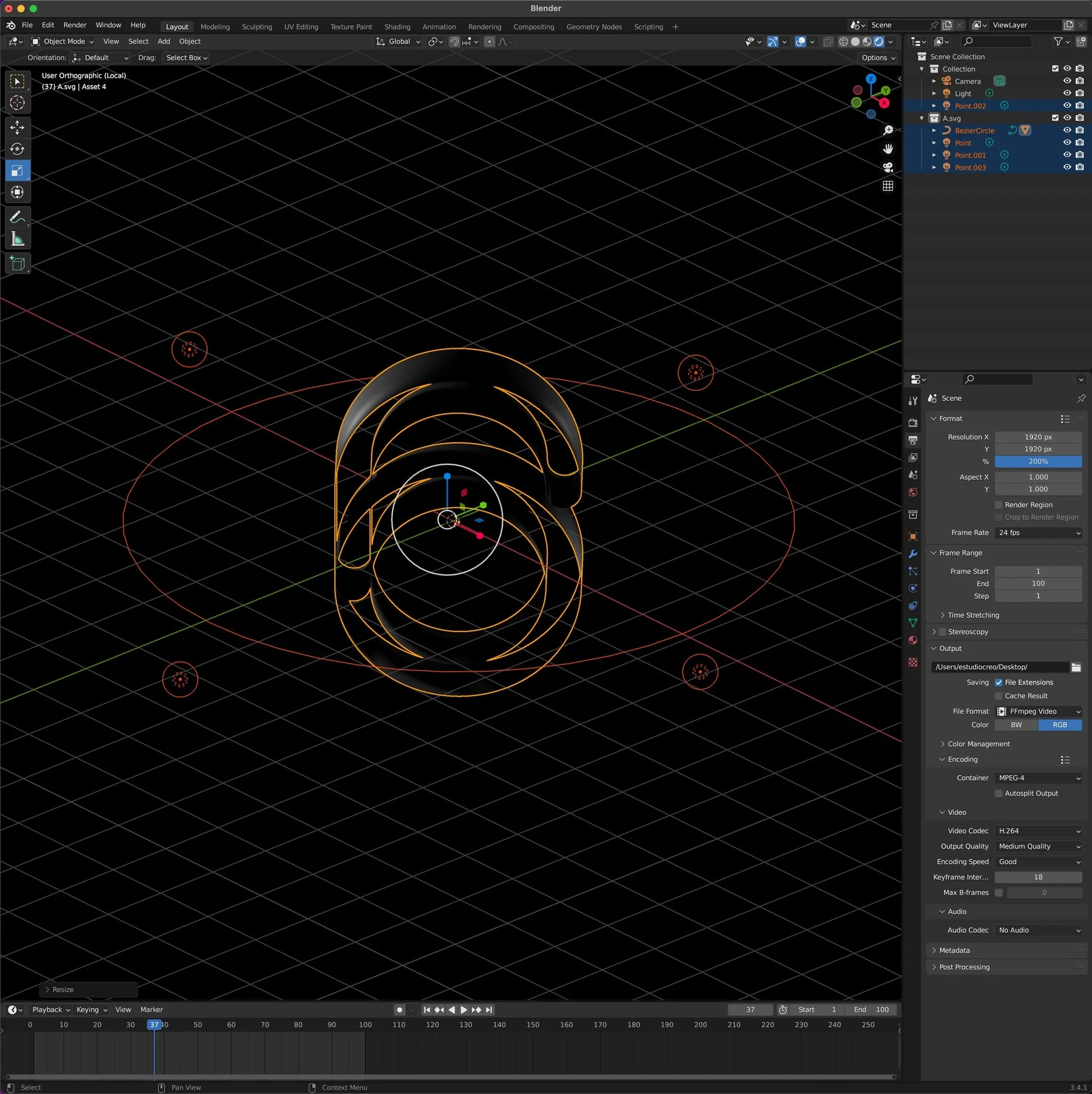Image resolution: width=1092 pixels, height=1094 pixels.
Task: Open the Add menu in viewport header
Action: coord(164,42)
